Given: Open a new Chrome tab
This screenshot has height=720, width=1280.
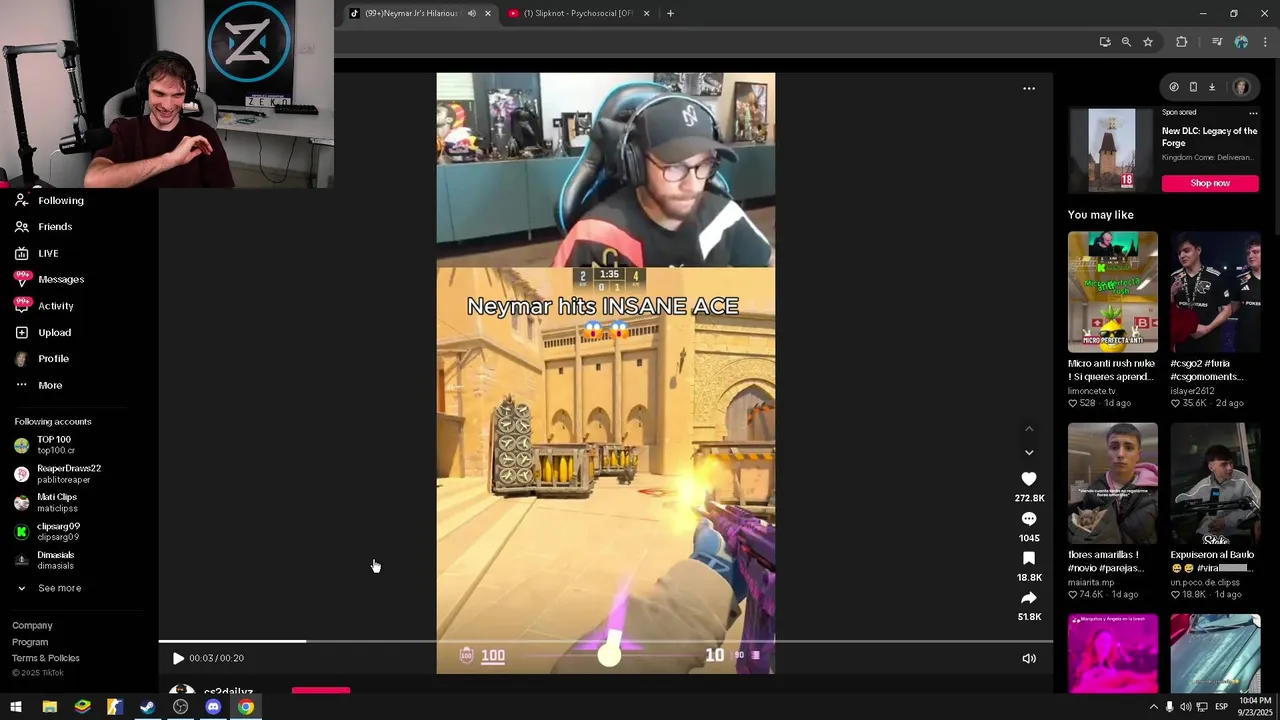Looking at the screenshot, I should (x=670, y=13).
